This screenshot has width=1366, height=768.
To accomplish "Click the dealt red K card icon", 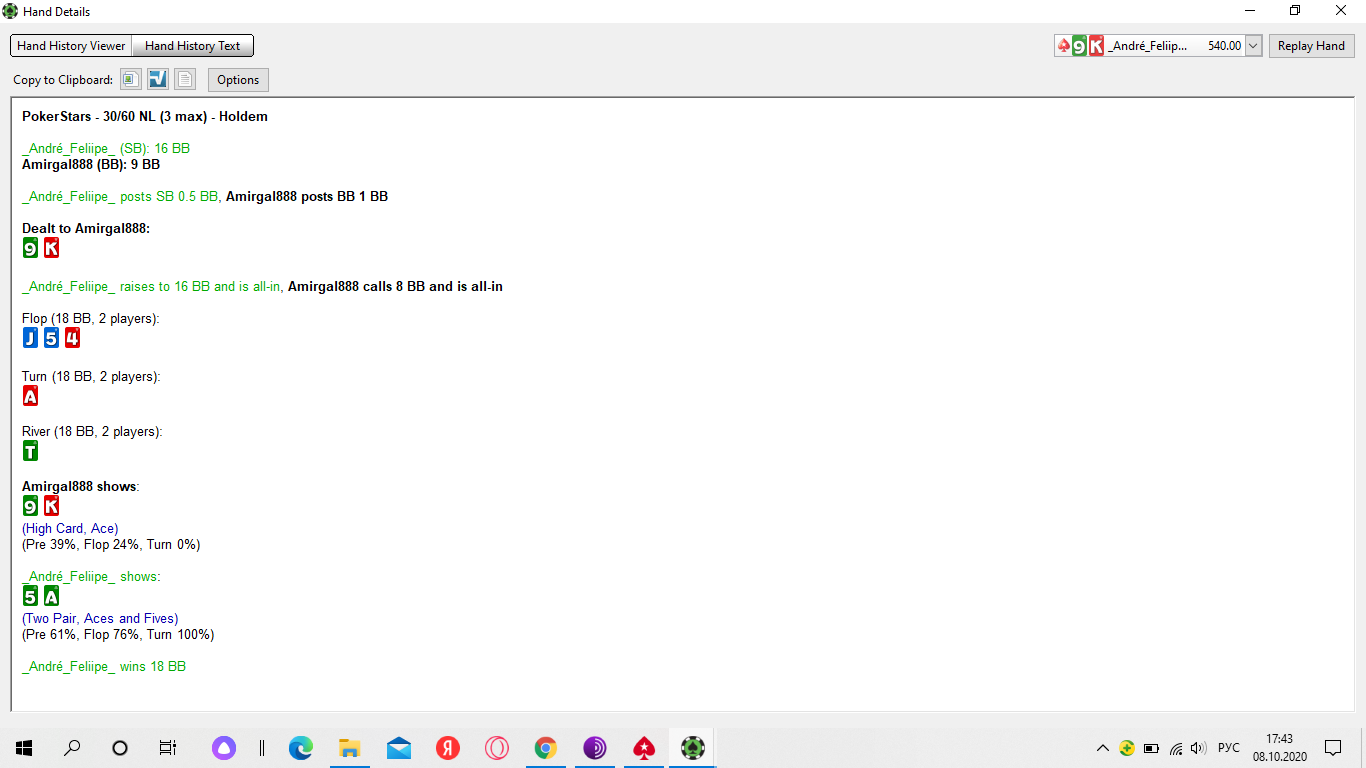I will 51,248.
